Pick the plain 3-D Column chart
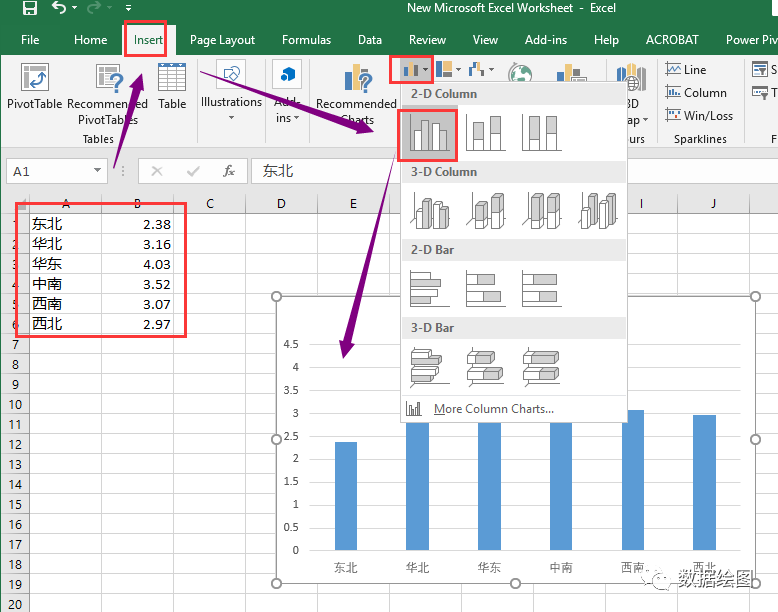This screenshot has height=612, width=778. click(x=598, y=211)
